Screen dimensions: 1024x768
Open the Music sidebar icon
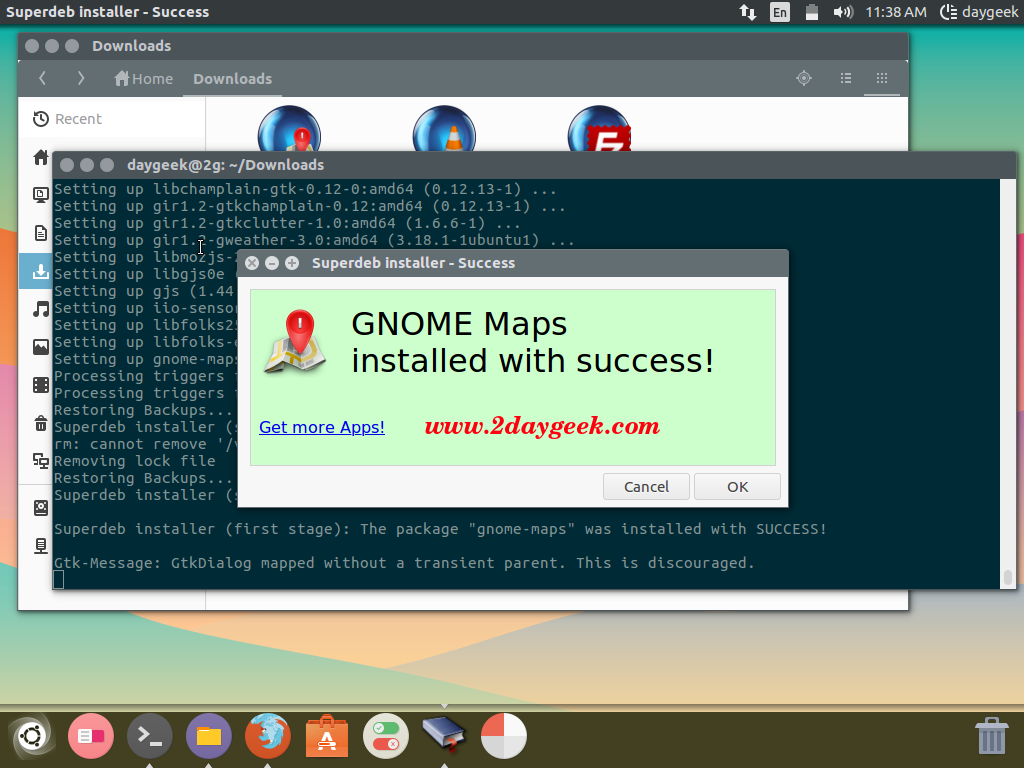point(40,309)
